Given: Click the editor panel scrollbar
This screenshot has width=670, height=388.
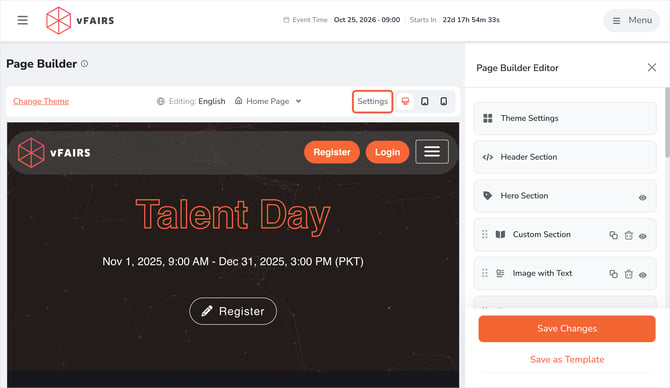Looking at the screenshot, I should point(667,123).
